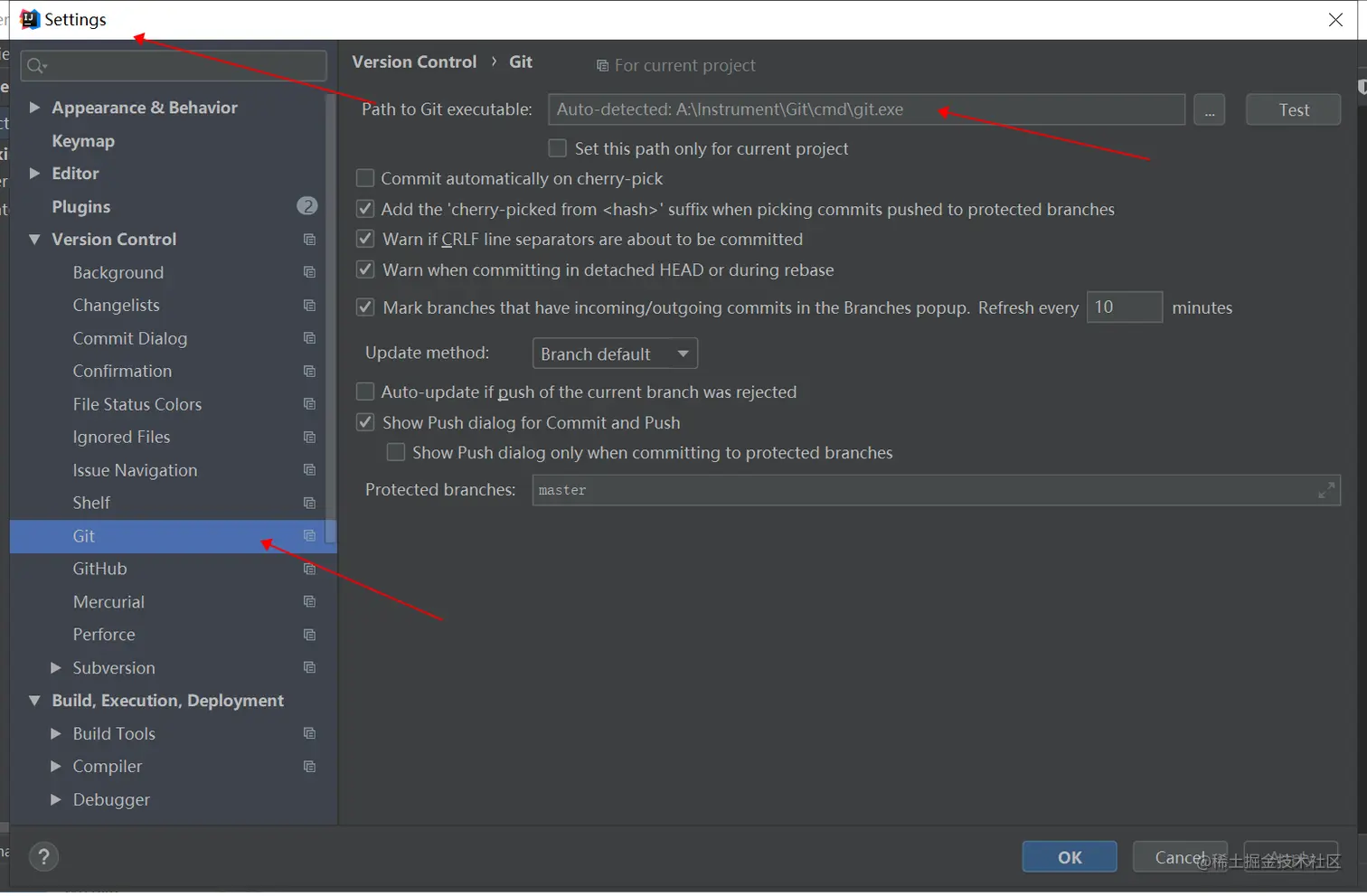Click project-level icon beside Subversion
This screenshot has width=1367, height=896.
(309, 668)
